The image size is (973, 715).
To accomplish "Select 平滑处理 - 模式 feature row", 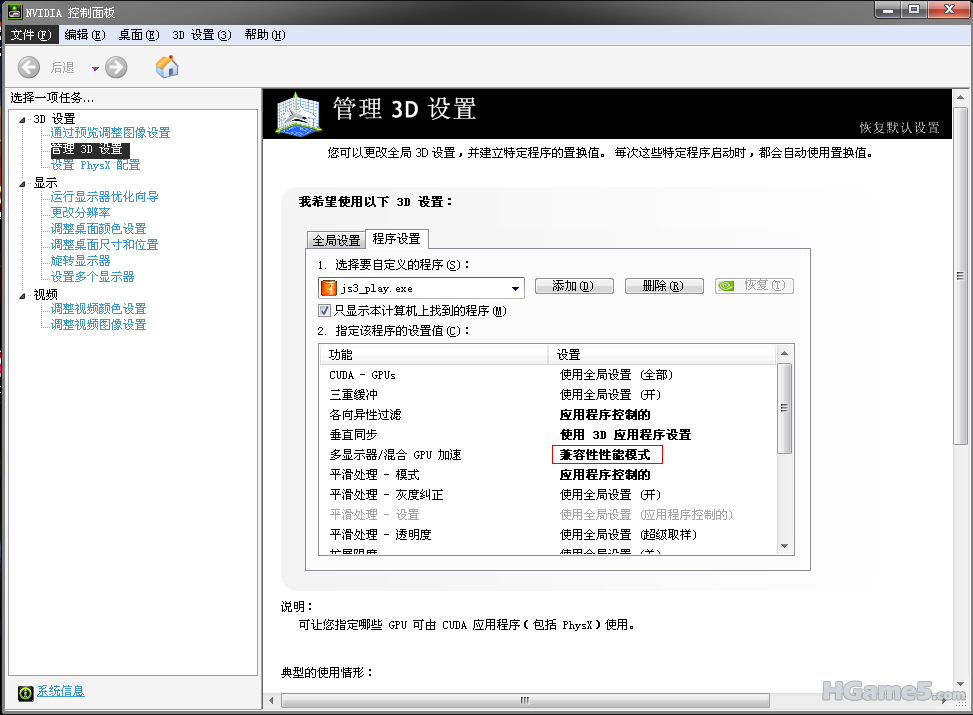I will coord(547,475).
